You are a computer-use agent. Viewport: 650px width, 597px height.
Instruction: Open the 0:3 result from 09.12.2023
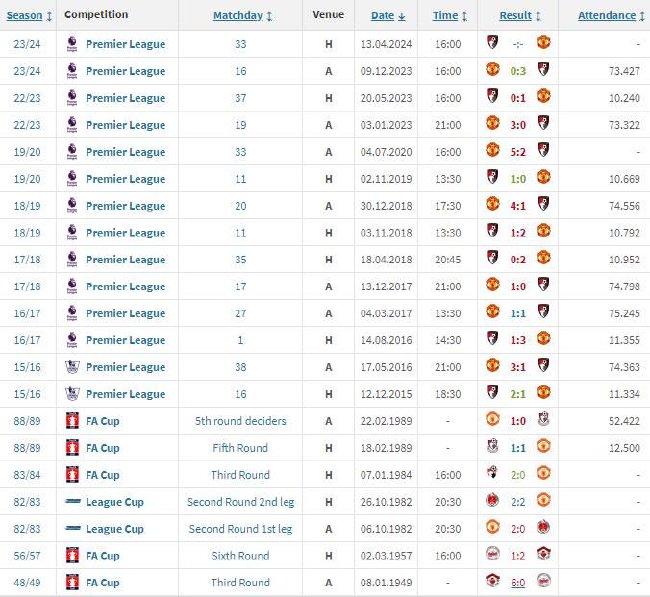click(x=518, y=71)
